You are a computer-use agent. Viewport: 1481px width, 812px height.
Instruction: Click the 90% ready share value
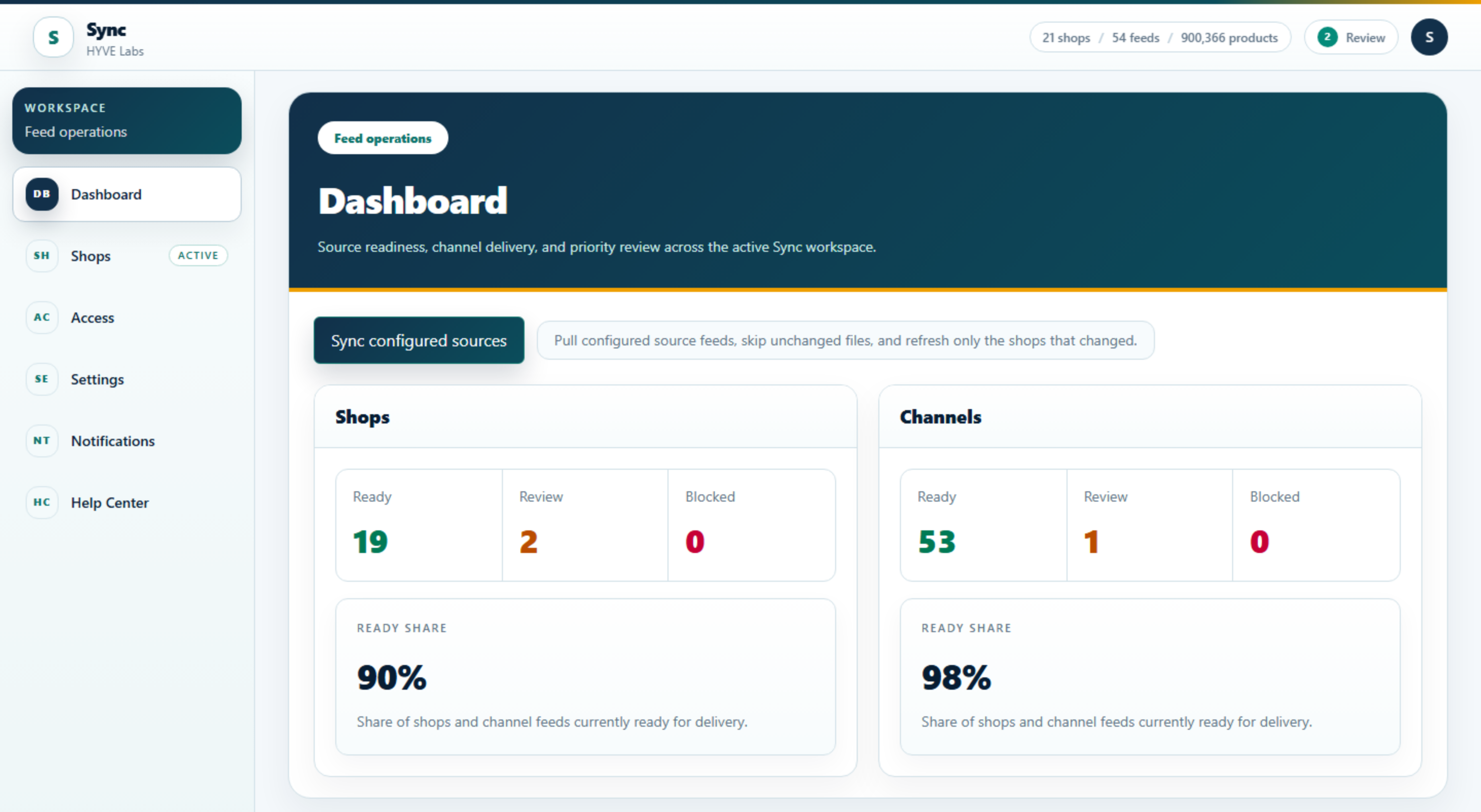[391, 677]
